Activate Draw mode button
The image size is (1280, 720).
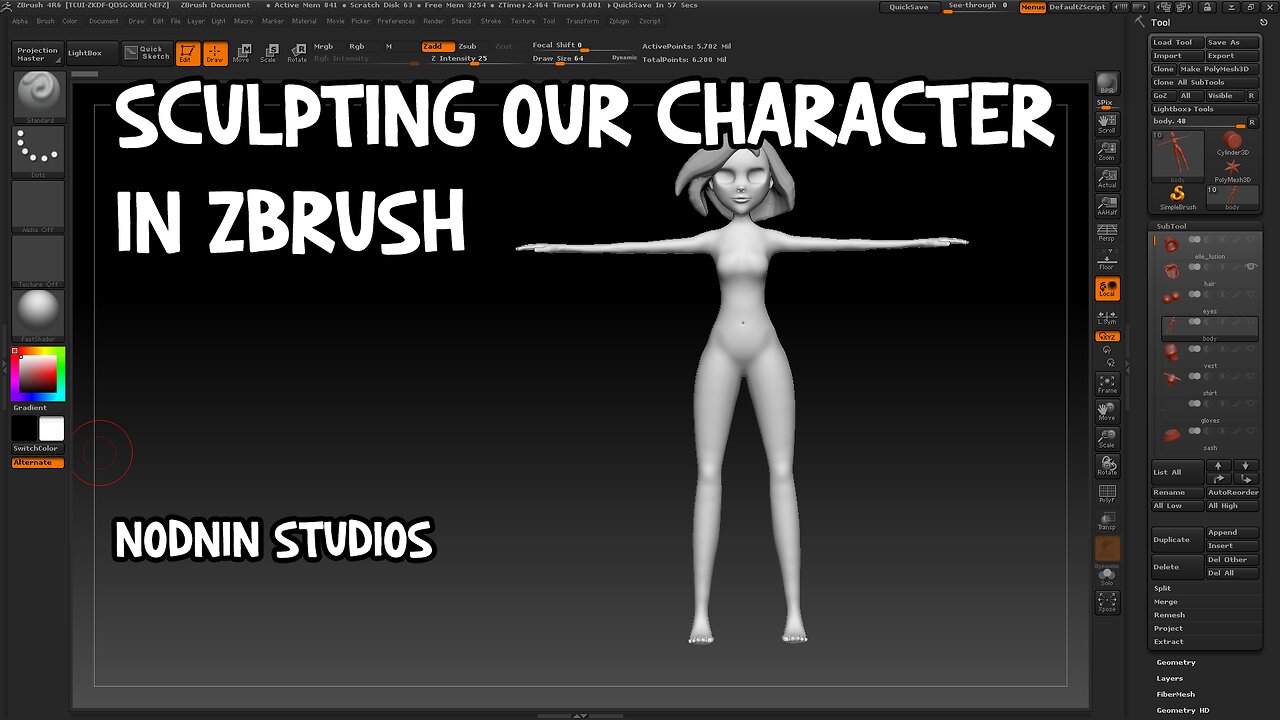click(215, 54)
